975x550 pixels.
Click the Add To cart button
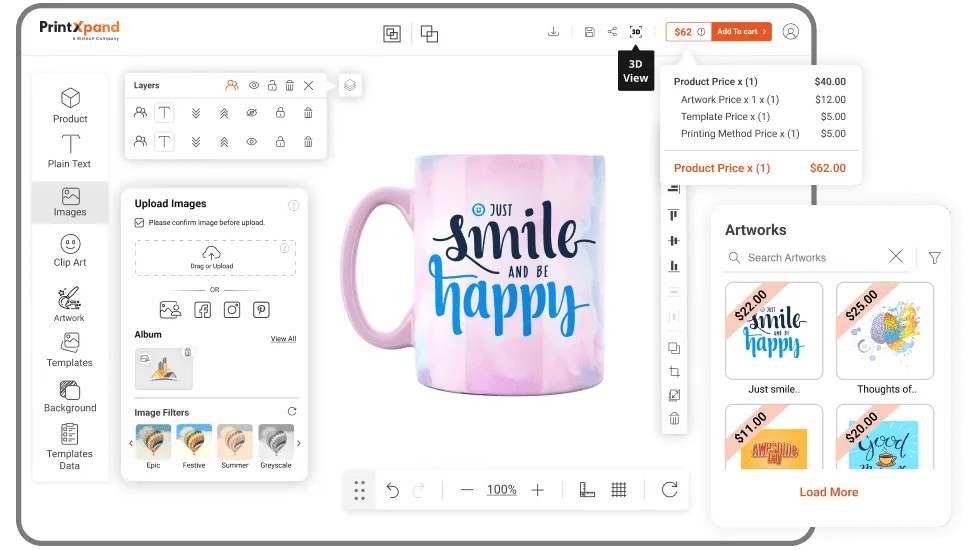tap(741, 32)
